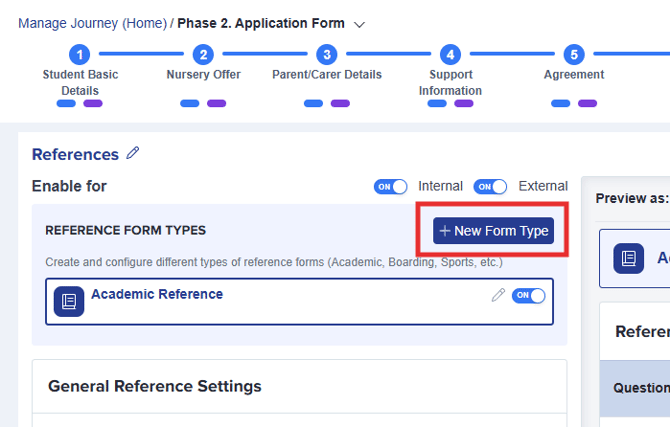Click the form icon in the preview panel
The height and width of the screenshot is (427, 670).
pos(630,258)
